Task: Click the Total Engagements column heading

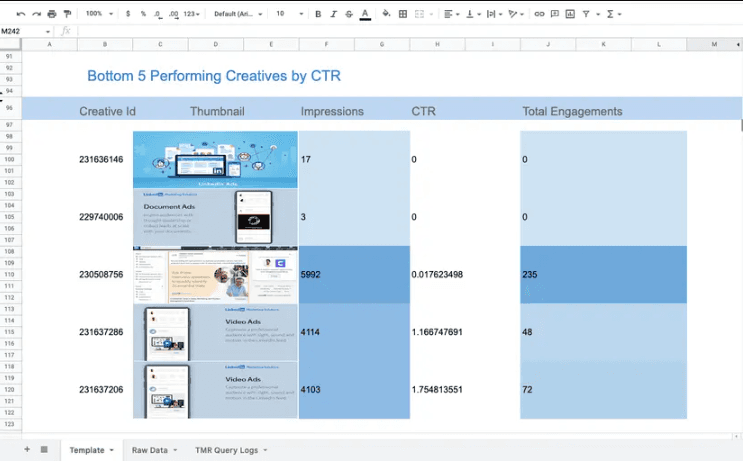Action: point(572,111)
